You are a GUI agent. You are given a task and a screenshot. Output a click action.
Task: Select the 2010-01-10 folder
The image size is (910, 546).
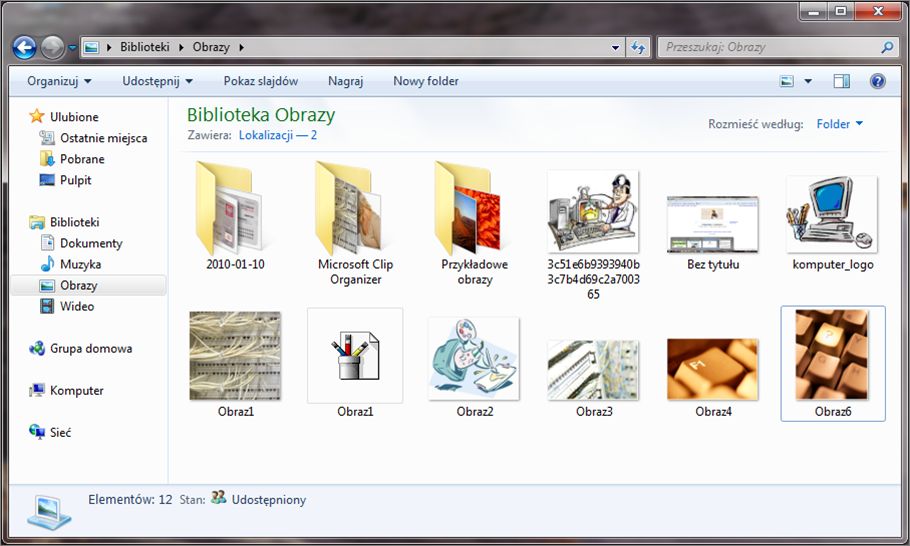234,216
